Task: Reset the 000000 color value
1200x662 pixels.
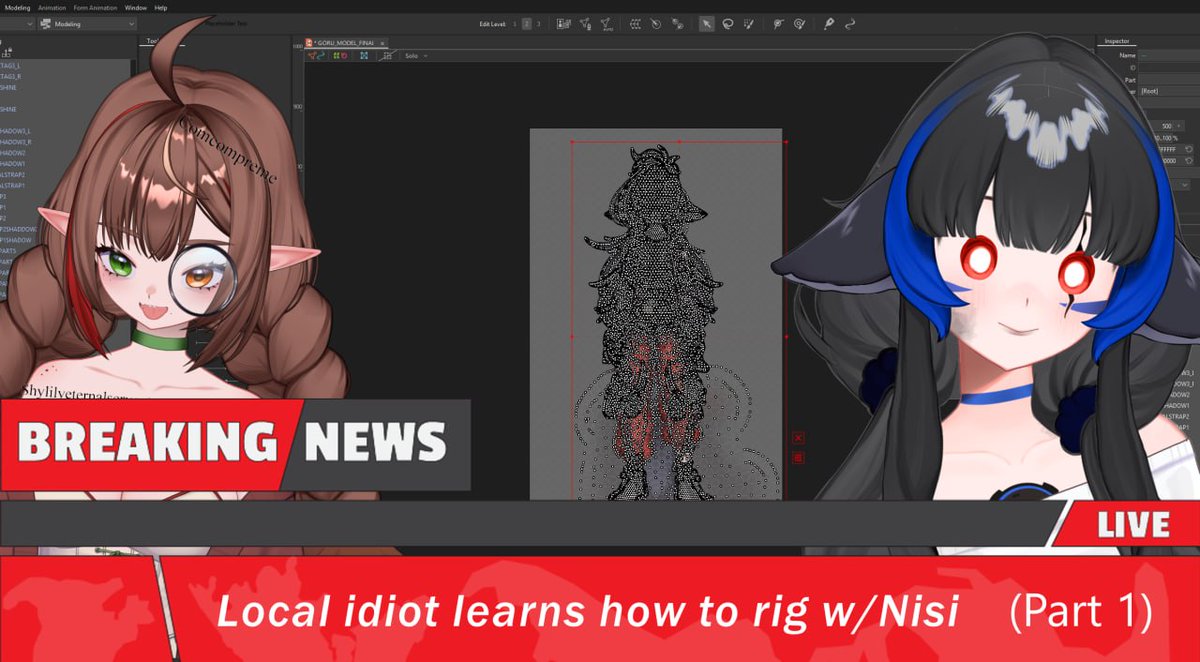Action: click(x=1189, y=161)
